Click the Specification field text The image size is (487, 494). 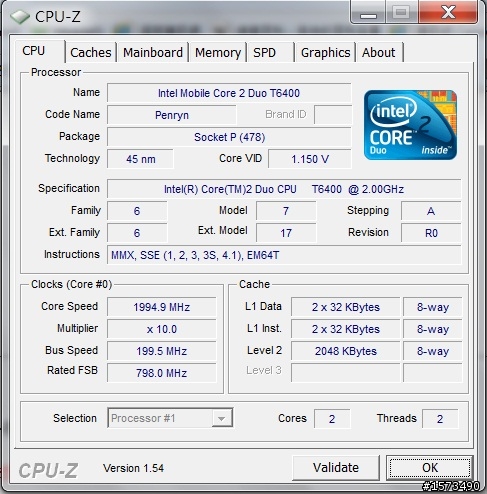point(284,189)
